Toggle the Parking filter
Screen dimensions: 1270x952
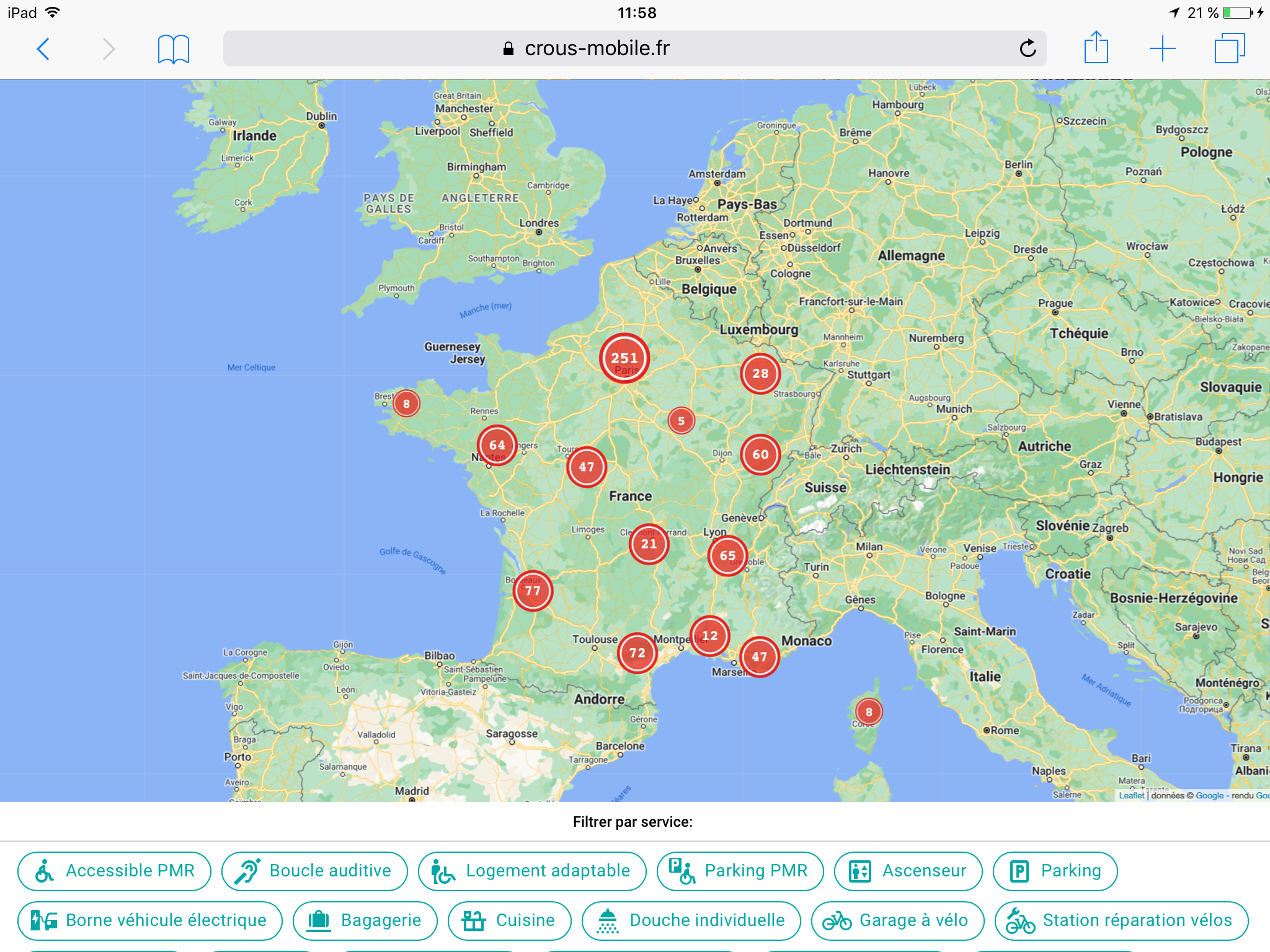click(1055, 871)
